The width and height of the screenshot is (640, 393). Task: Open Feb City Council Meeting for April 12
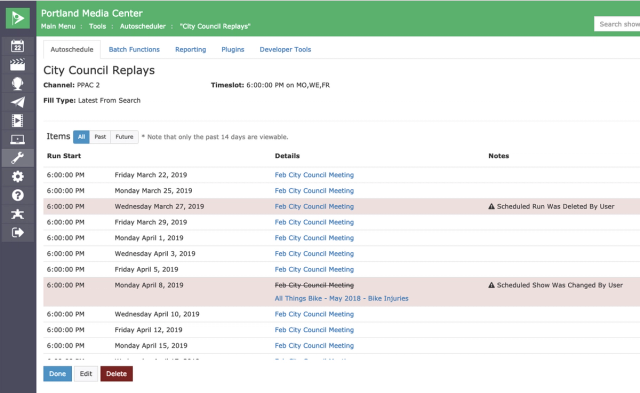(314, 330)
